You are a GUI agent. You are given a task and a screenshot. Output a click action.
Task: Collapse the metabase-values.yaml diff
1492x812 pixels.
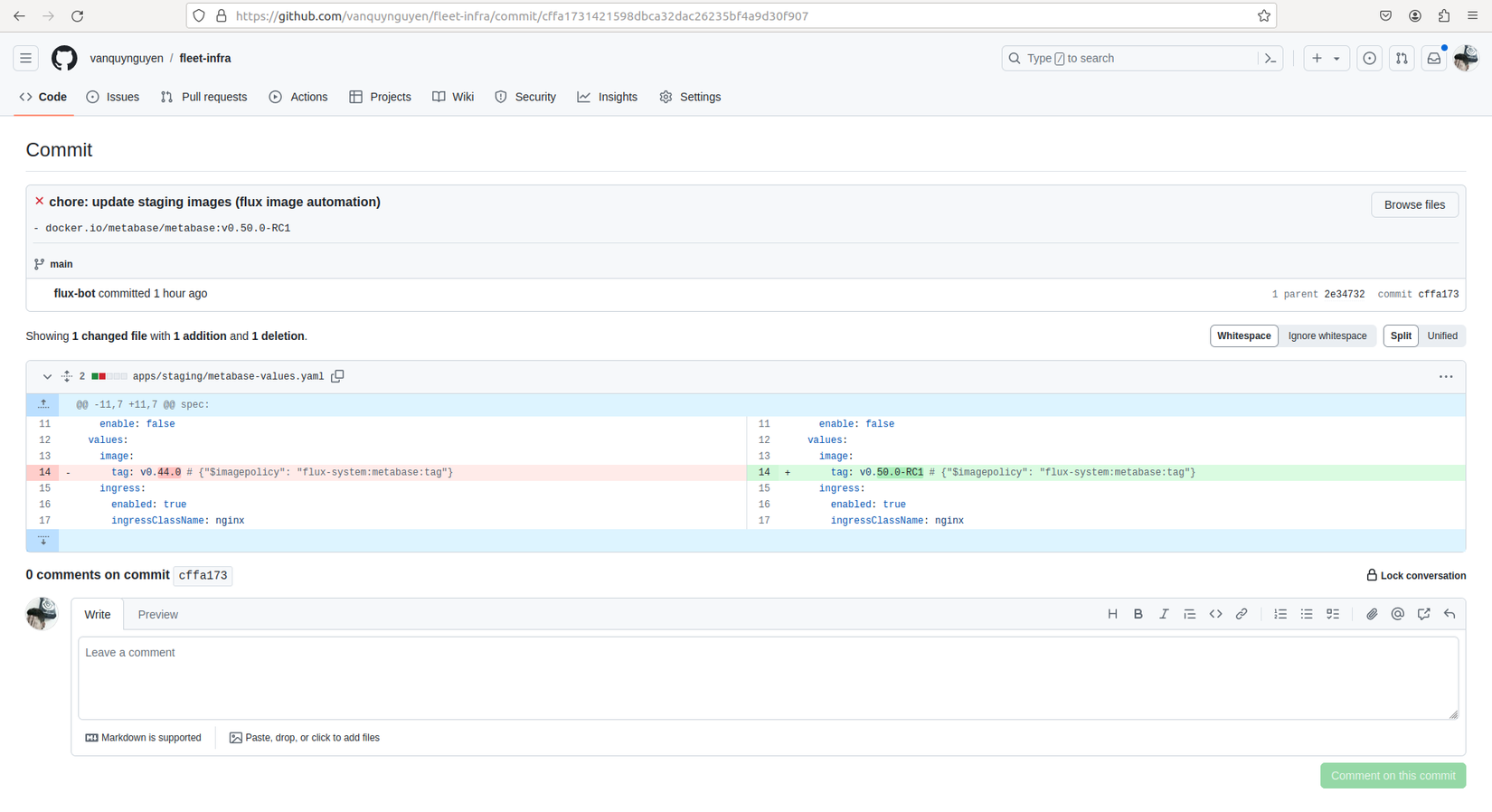click(x=47, y=376)
